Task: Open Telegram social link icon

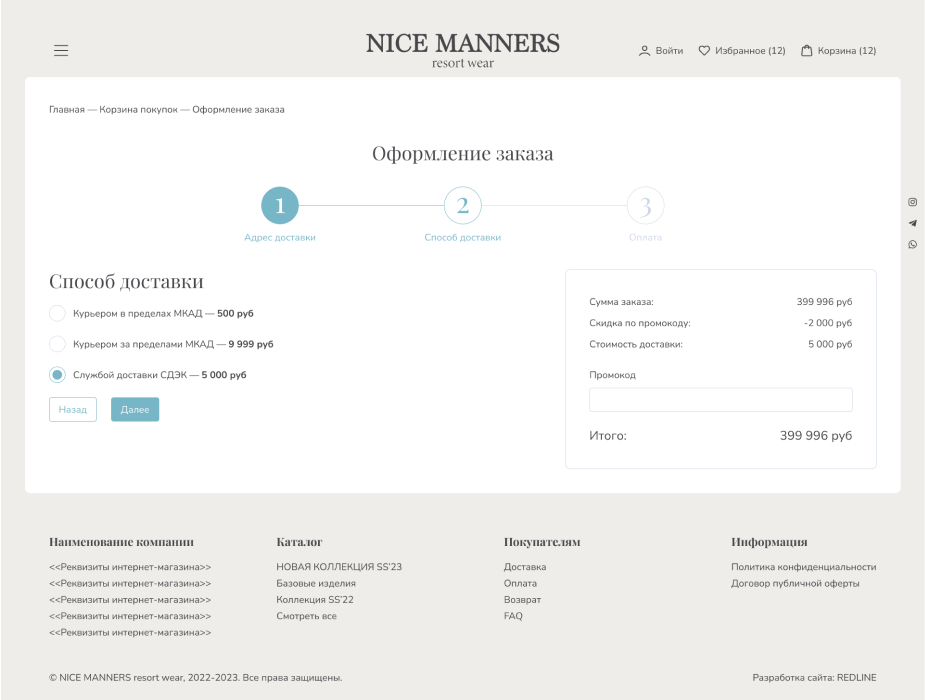Action: tap(912, 223)
